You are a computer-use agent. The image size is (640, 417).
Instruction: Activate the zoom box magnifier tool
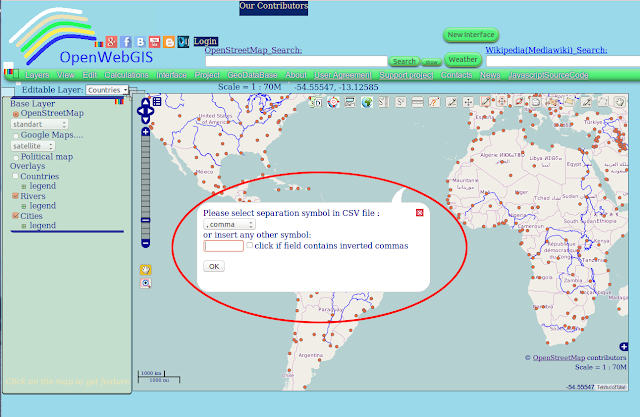coord(146,283)
